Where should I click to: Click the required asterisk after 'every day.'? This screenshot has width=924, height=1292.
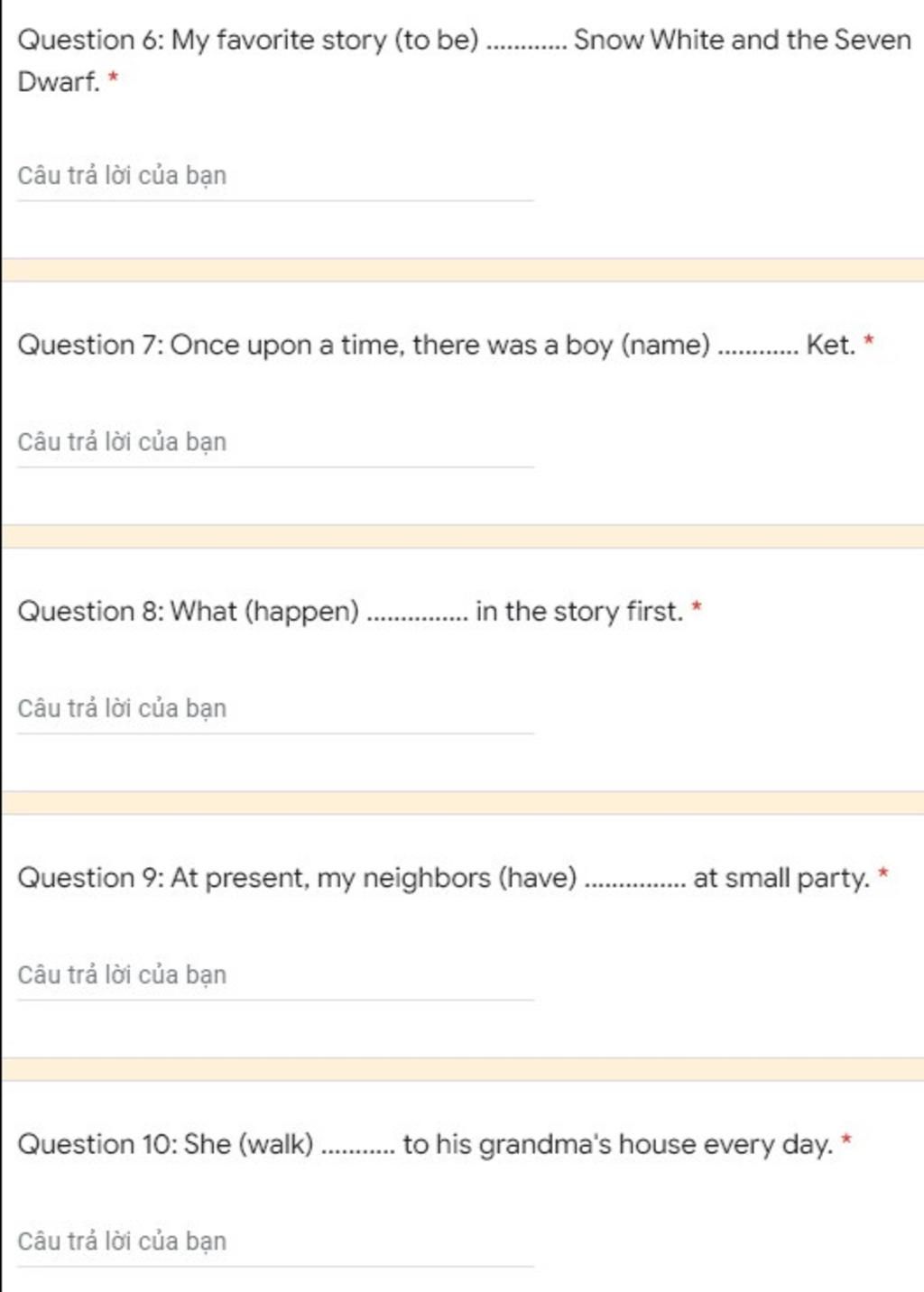tap(846, 1139)
